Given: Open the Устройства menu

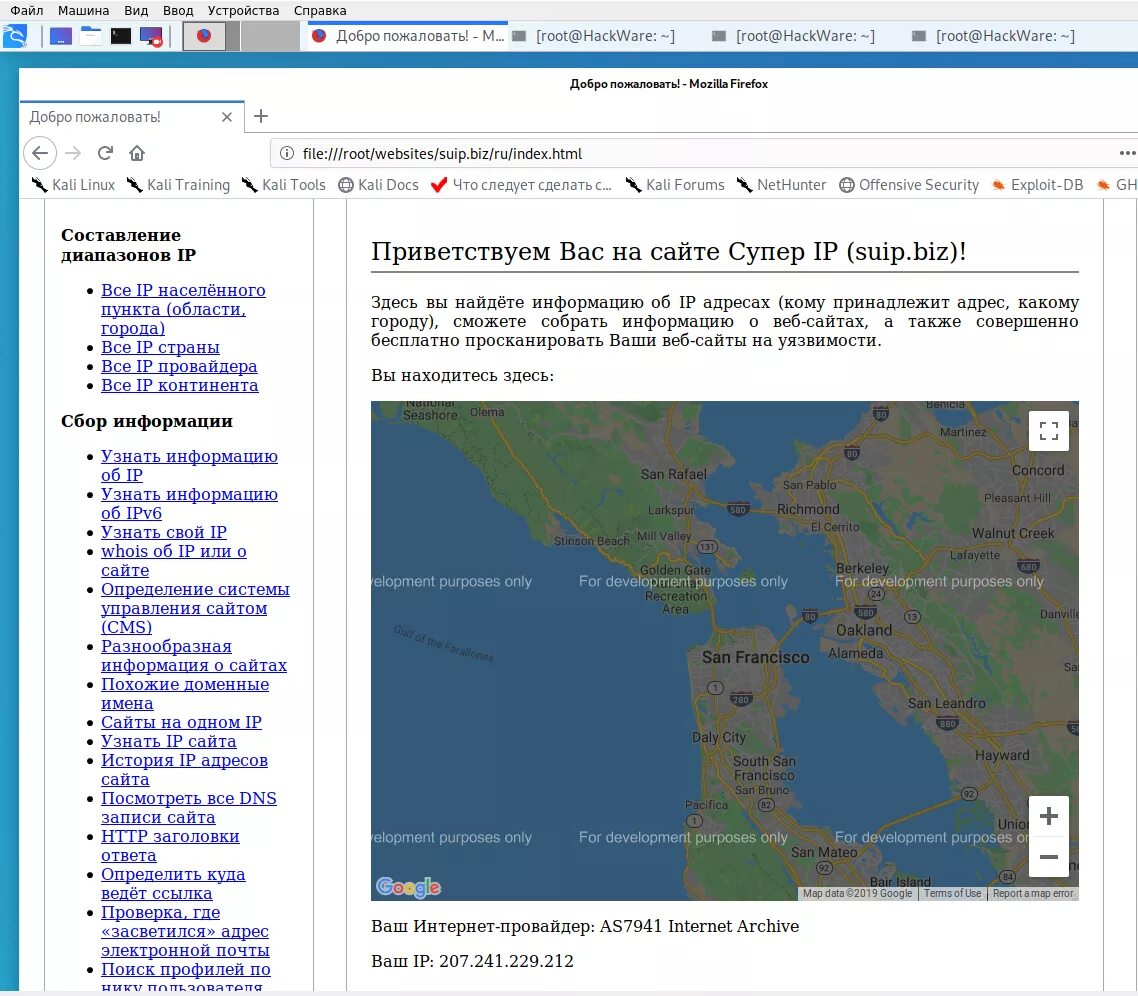Looking at the screenshot, I should tap(243, 10).
